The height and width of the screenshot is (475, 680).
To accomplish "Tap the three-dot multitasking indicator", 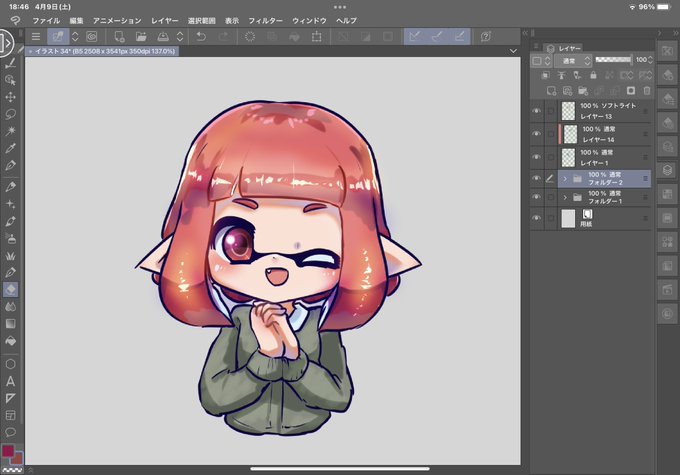I will coord(340,7).
